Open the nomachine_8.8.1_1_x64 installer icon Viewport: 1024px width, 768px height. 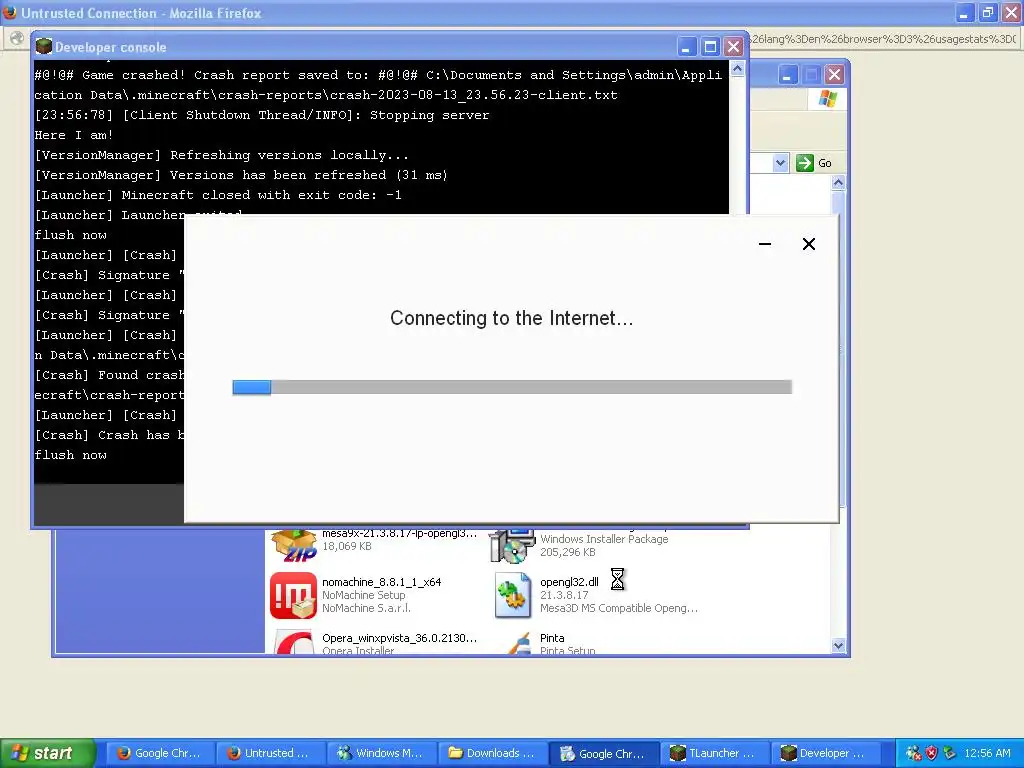coord(293,595)
